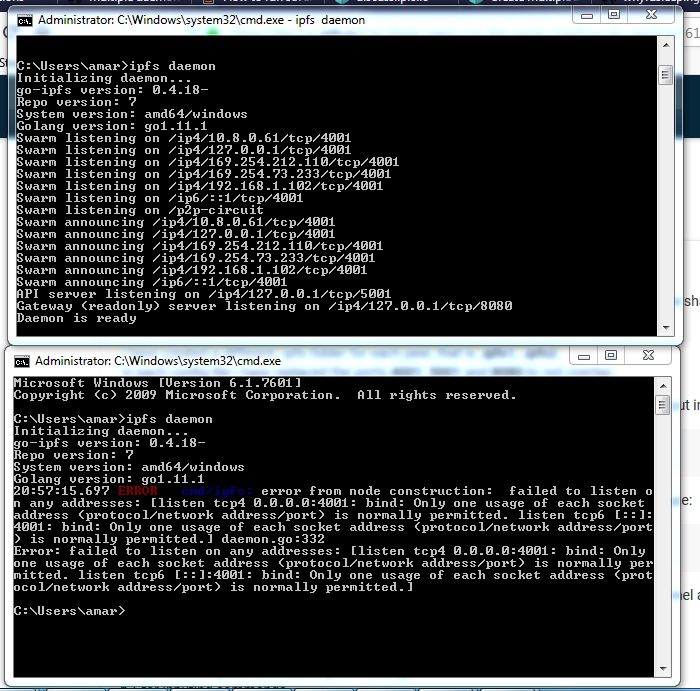Click the 'C:\Users\amar>' prompt in the lower window
This screenshot has width=700, height=691.
[x=70, y=611]
